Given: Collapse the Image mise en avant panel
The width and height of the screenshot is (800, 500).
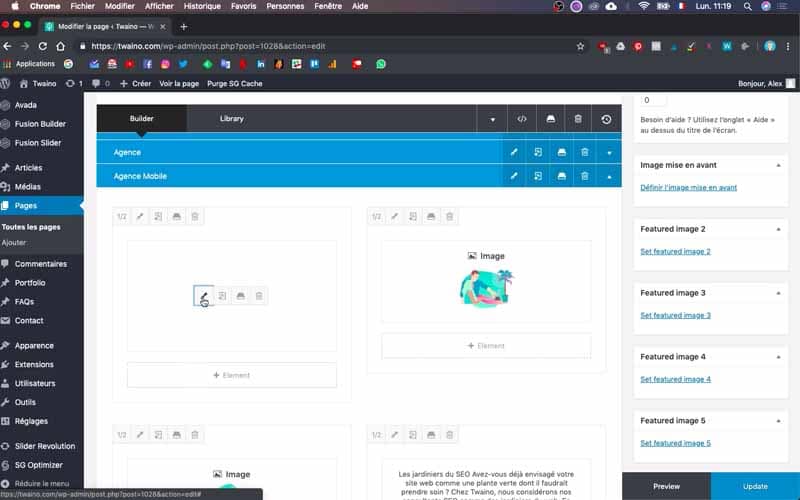Looking at the screenshot, I should 778,165.
